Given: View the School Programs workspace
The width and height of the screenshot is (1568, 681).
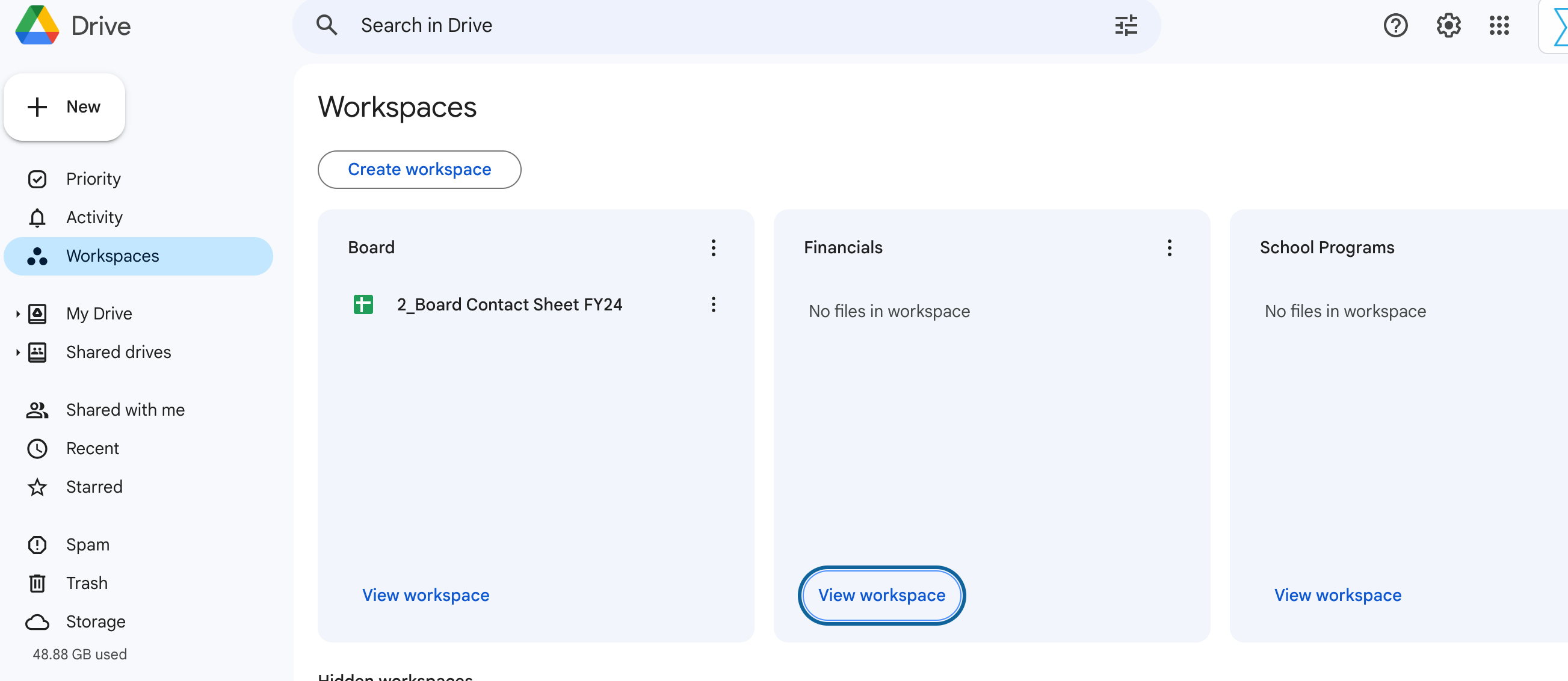Looking at the screenshot, I should tap(1338, 595).
